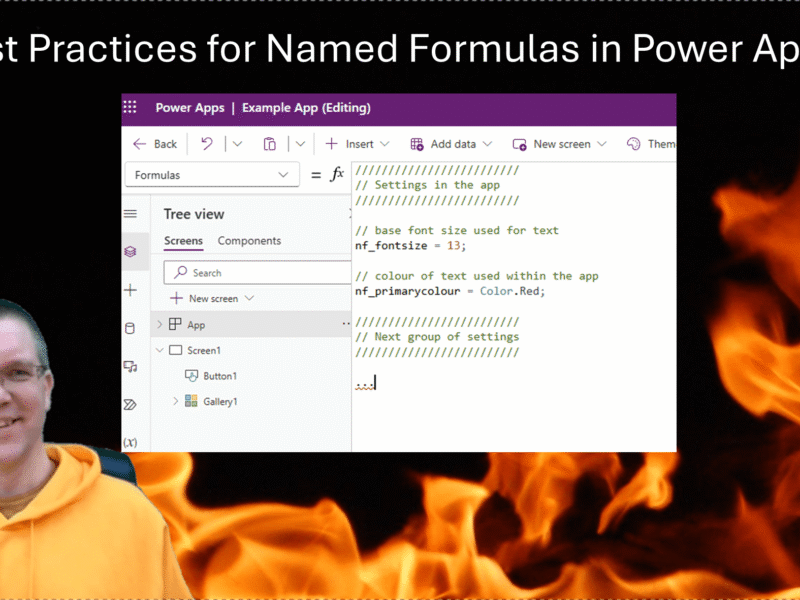800x600 pixels.
Task: Expand the paste options dropdown arrow
Action: (301, 144)
